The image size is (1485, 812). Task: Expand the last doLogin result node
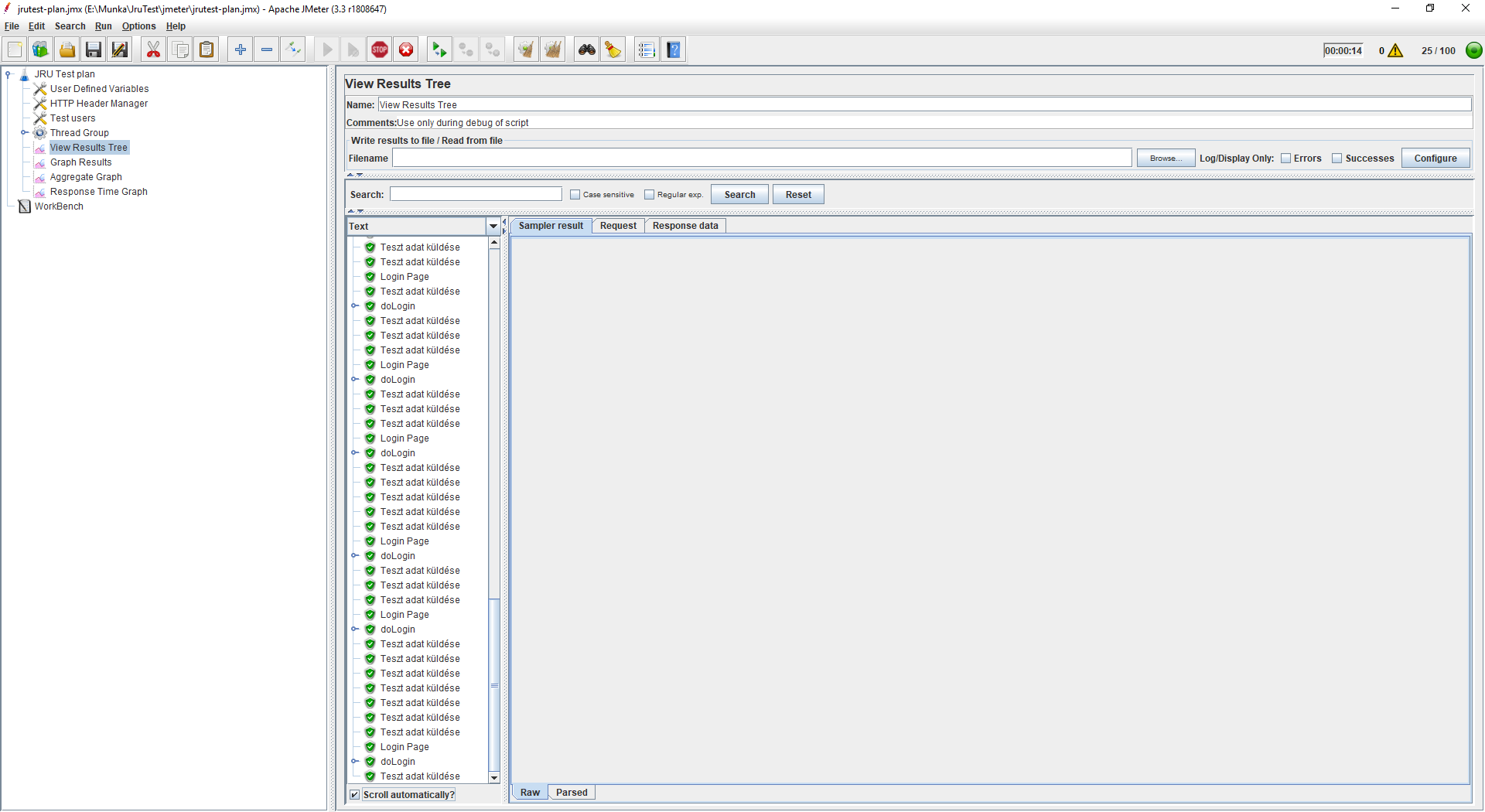[355, 762]
